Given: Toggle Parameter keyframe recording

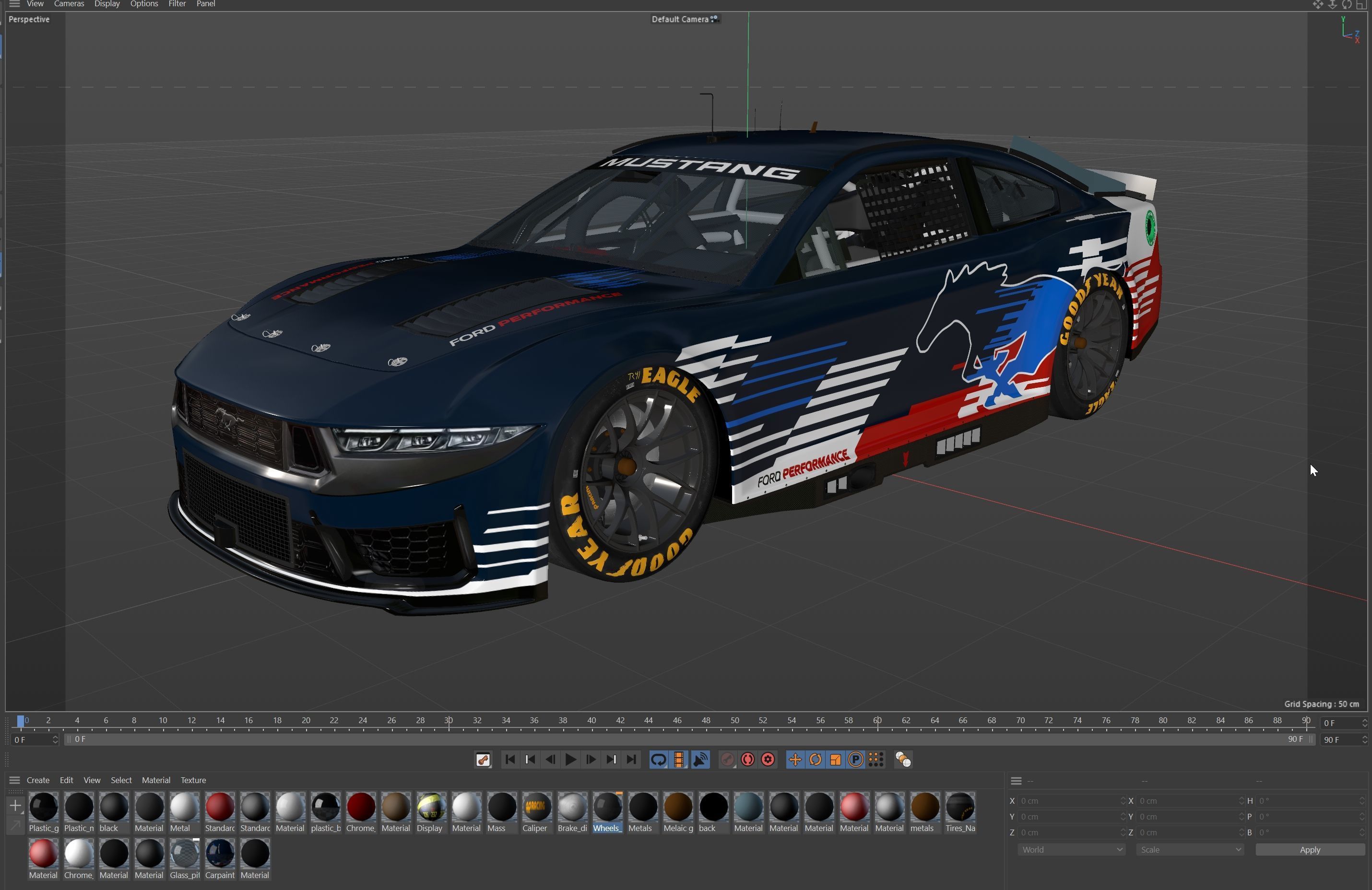Looking at the screenshot, I should pyautogui.click(x=856, y=760).
